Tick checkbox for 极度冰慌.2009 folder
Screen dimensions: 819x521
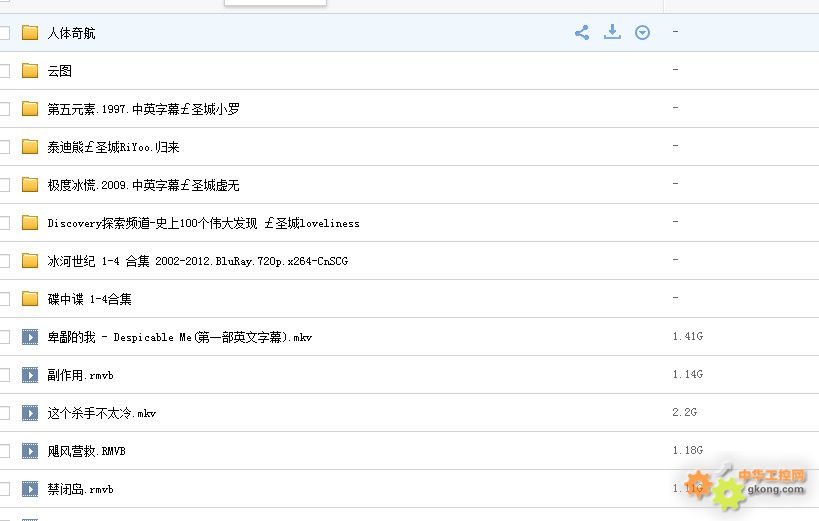5,185
